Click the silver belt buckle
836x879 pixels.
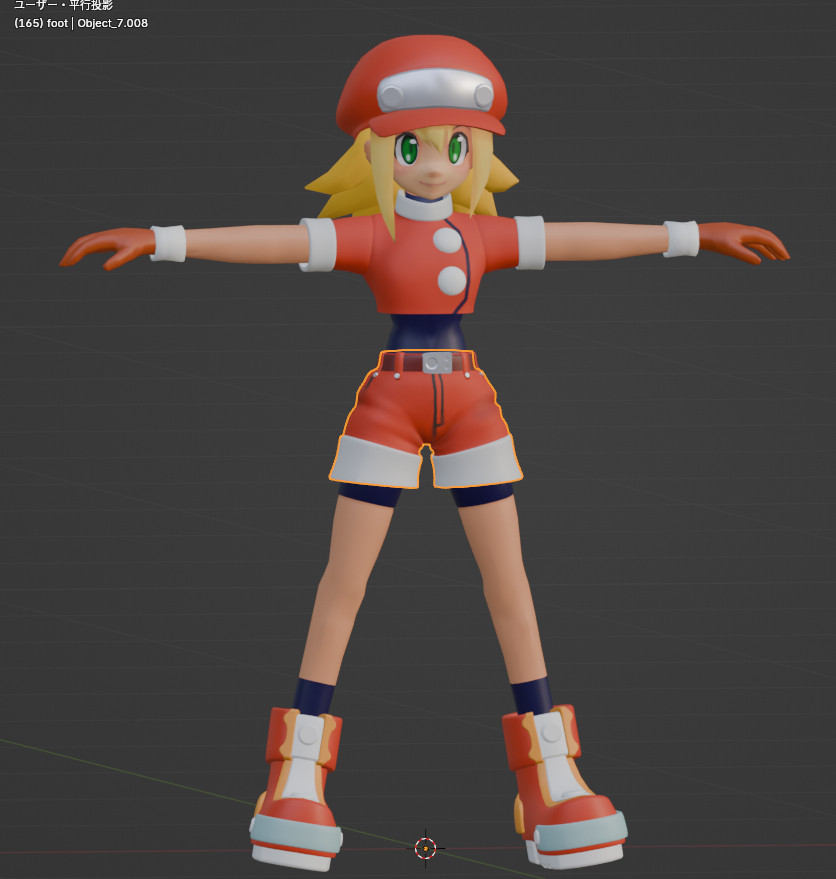(437, 363)
